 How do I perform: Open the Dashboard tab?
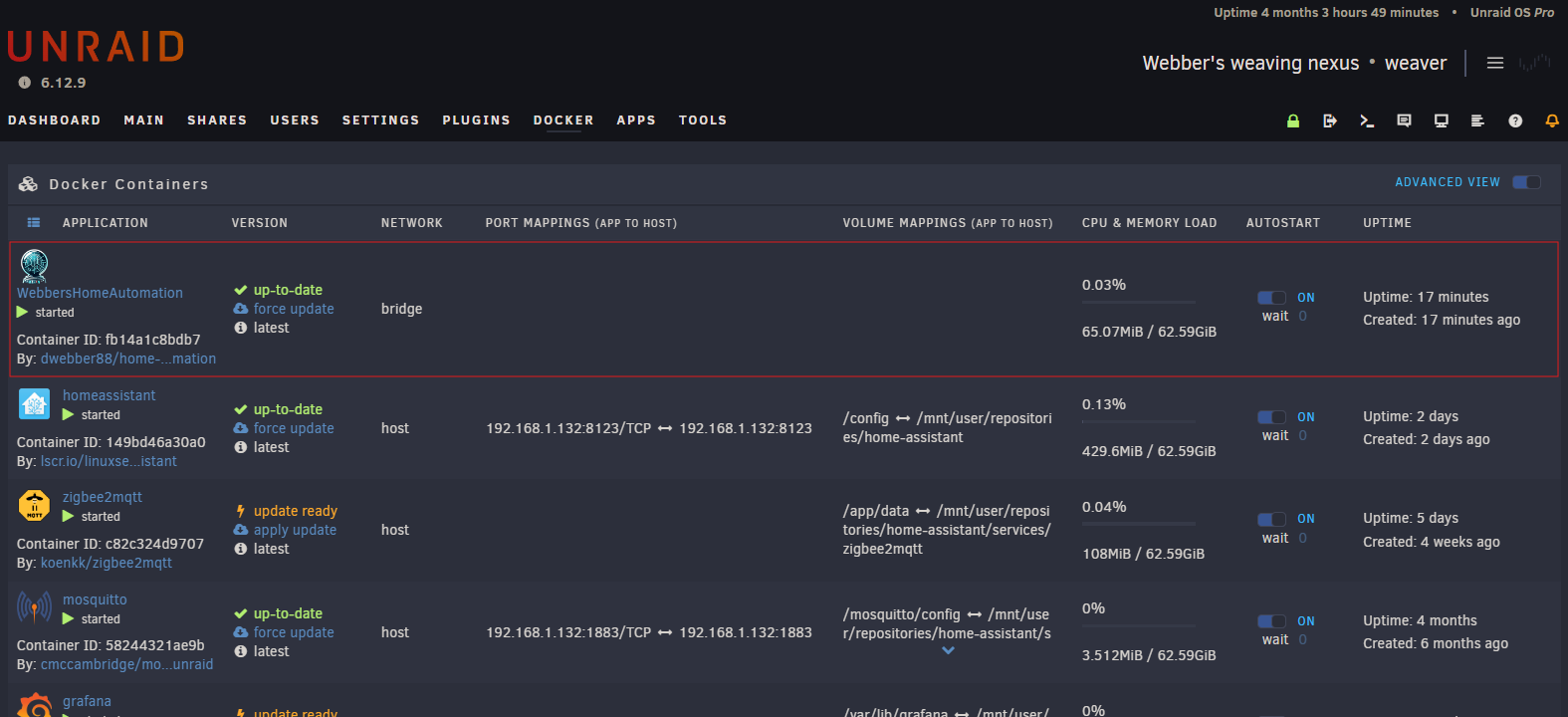point(55,120)
